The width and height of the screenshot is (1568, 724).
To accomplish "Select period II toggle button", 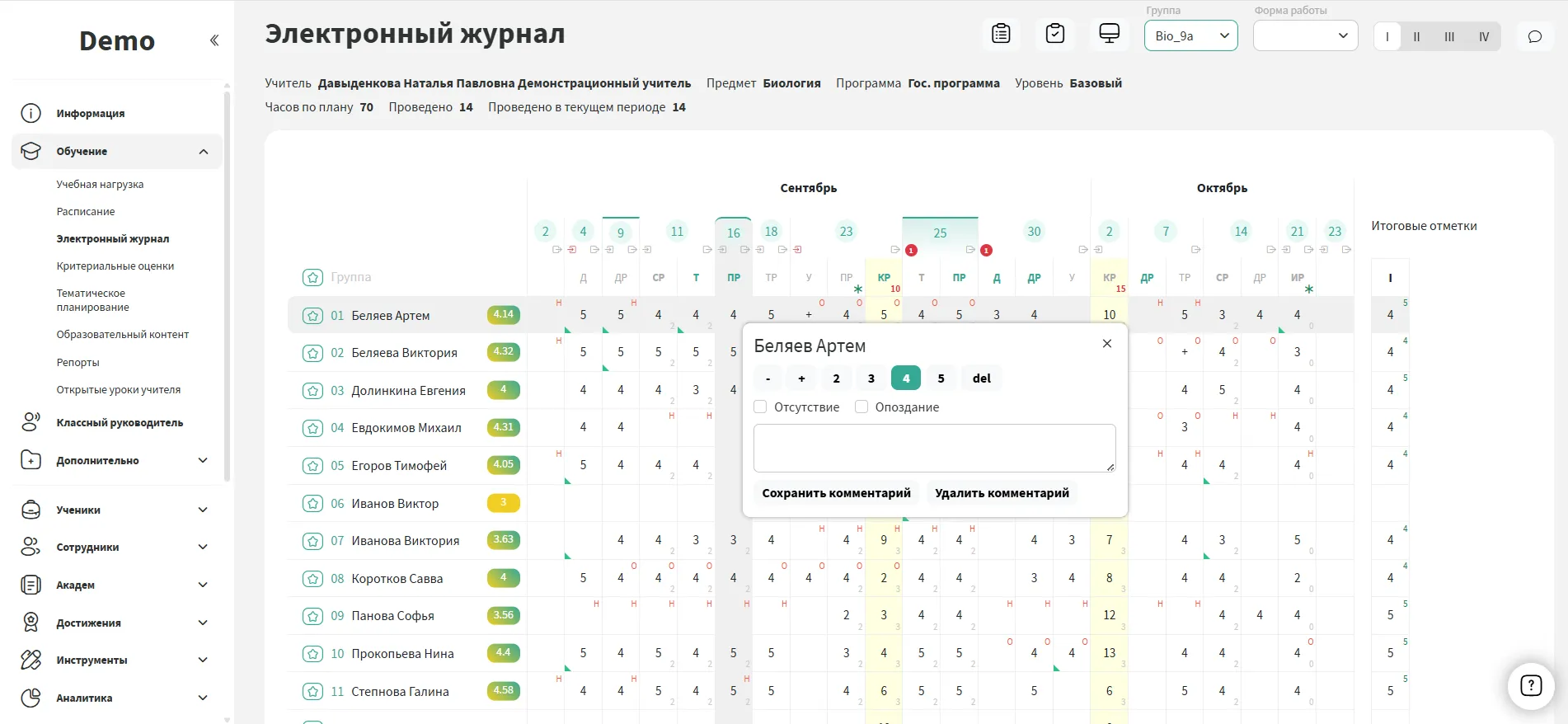I will pos(1416,36).
